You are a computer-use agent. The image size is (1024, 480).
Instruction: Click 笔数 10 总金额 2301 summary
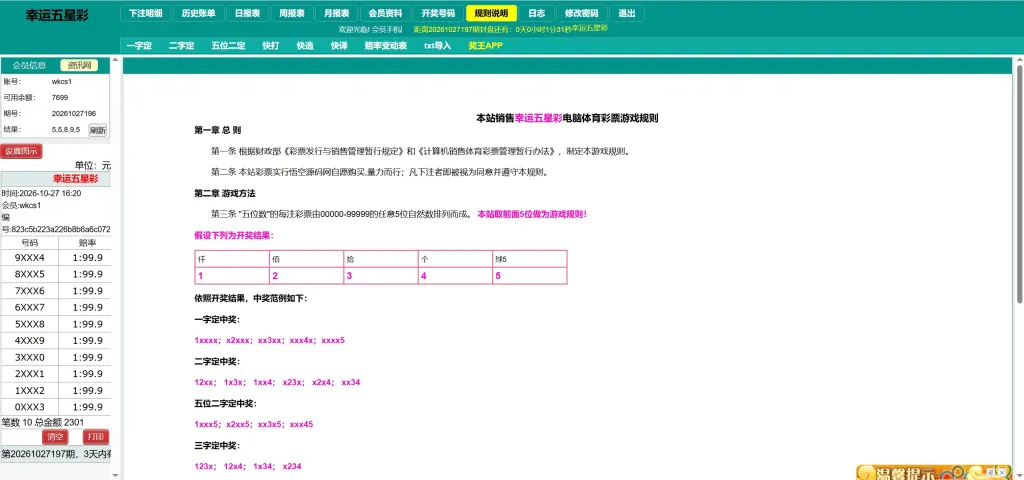(x=42, y=423)
